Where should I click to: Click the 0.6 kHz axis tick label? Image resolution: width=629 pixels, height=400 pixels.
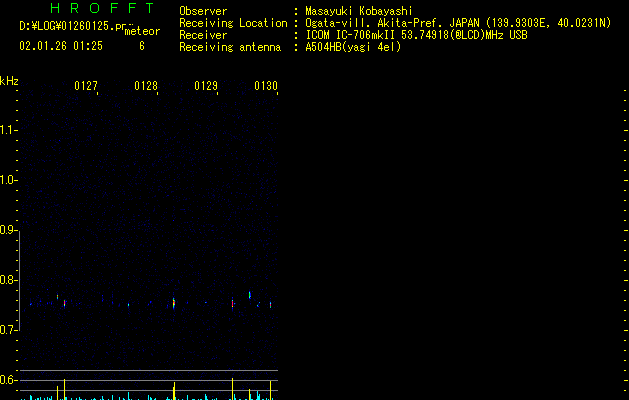click(x=8, y=380)
